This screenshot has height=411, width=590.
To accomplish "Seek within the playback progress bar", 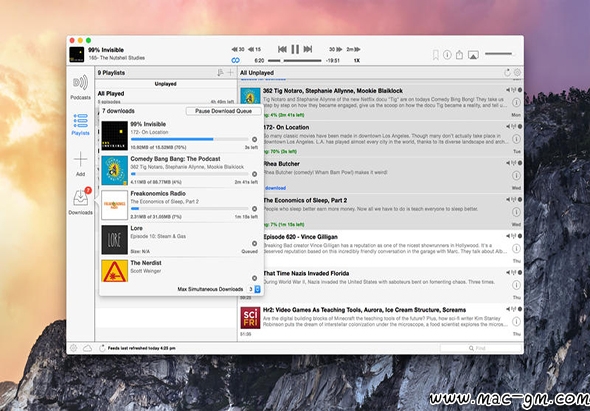I will 295,60.
